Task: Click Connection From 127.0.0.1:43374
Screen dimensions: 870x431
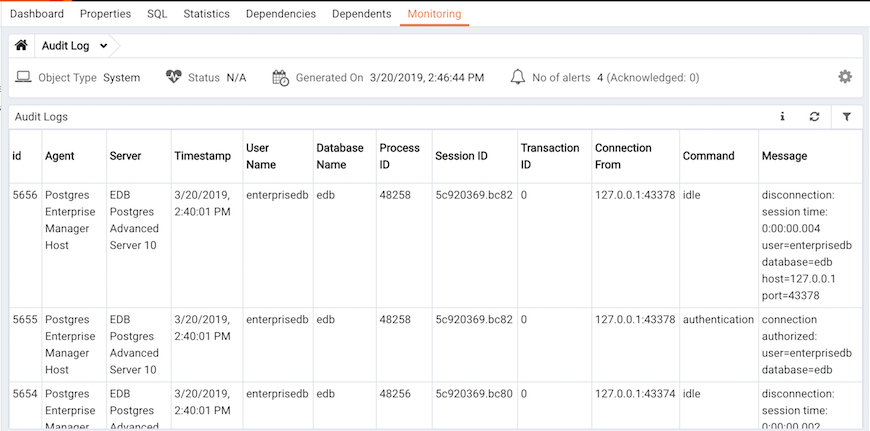Action: click(635, 394)
